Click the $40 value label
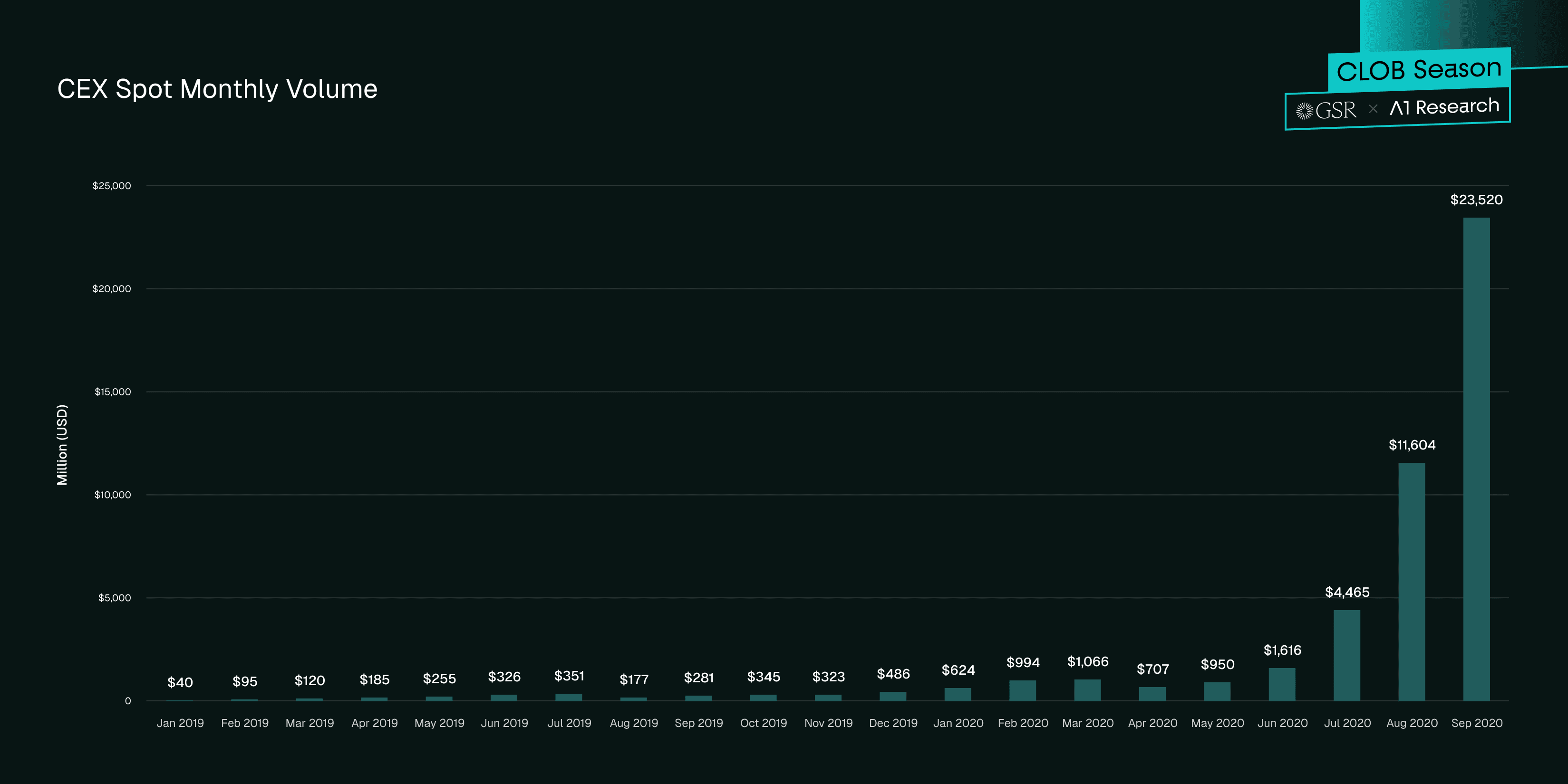The image size is (1568, 784). [x=180, y=682]
